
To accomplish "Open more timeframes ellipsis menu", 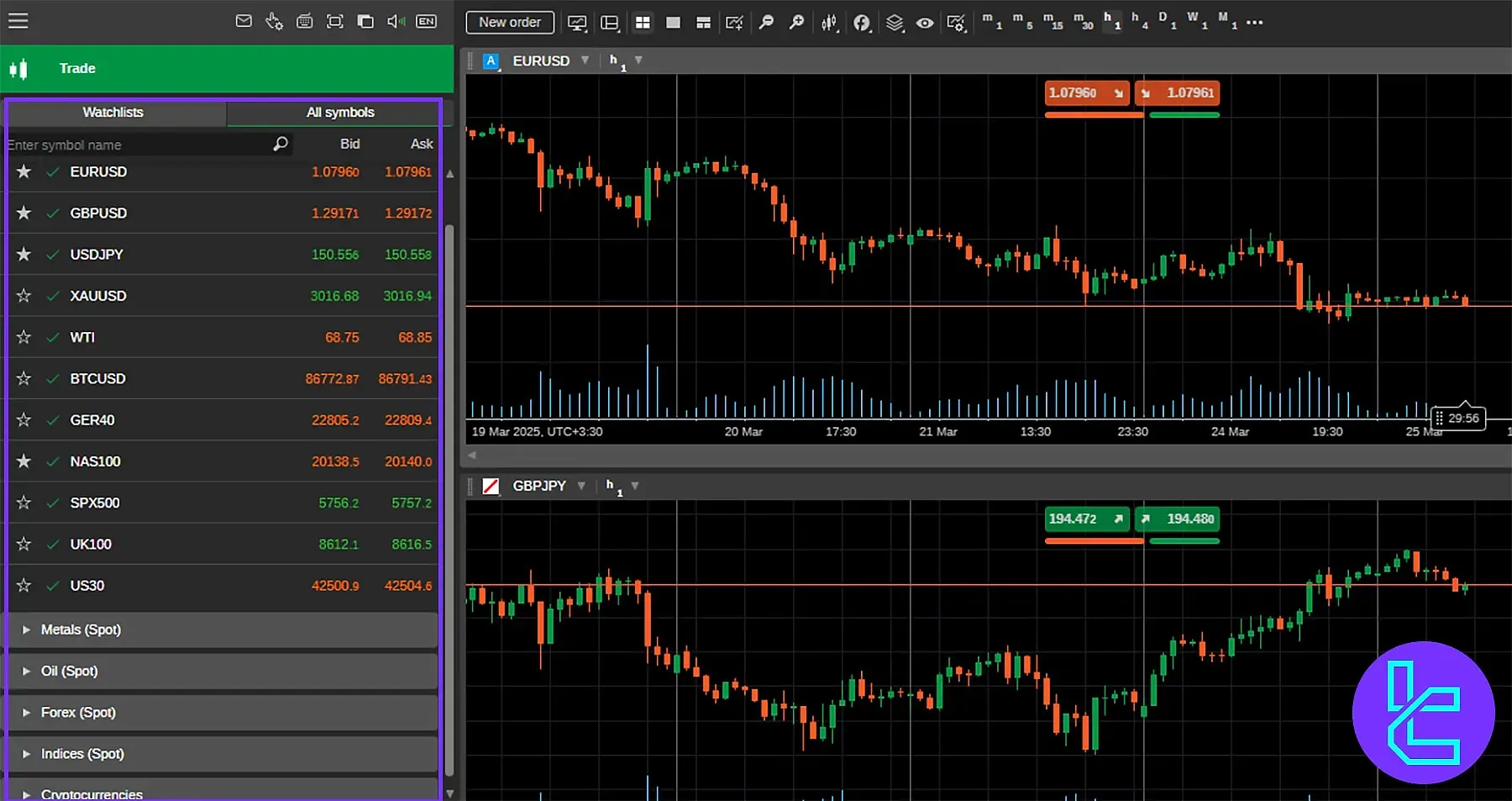I will coord(1255,23).
